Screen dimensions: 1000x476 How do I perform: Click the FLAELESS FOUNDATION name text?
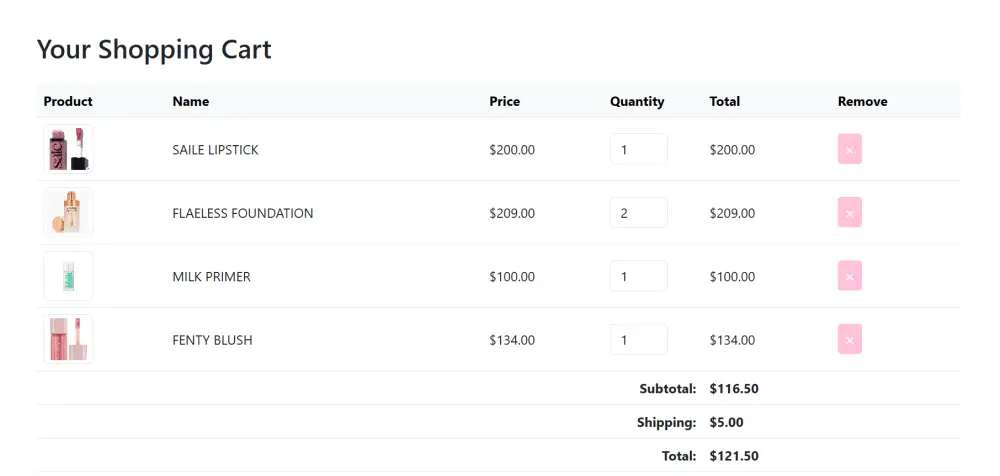242,213
